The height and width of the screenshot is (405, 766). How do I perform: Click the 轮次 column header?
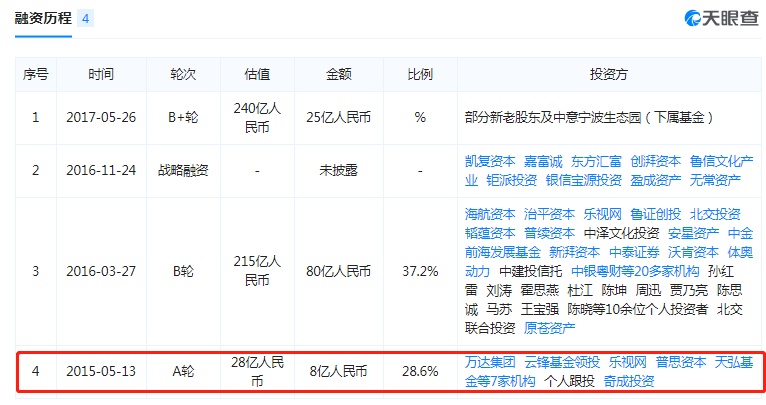click(183, 74)
